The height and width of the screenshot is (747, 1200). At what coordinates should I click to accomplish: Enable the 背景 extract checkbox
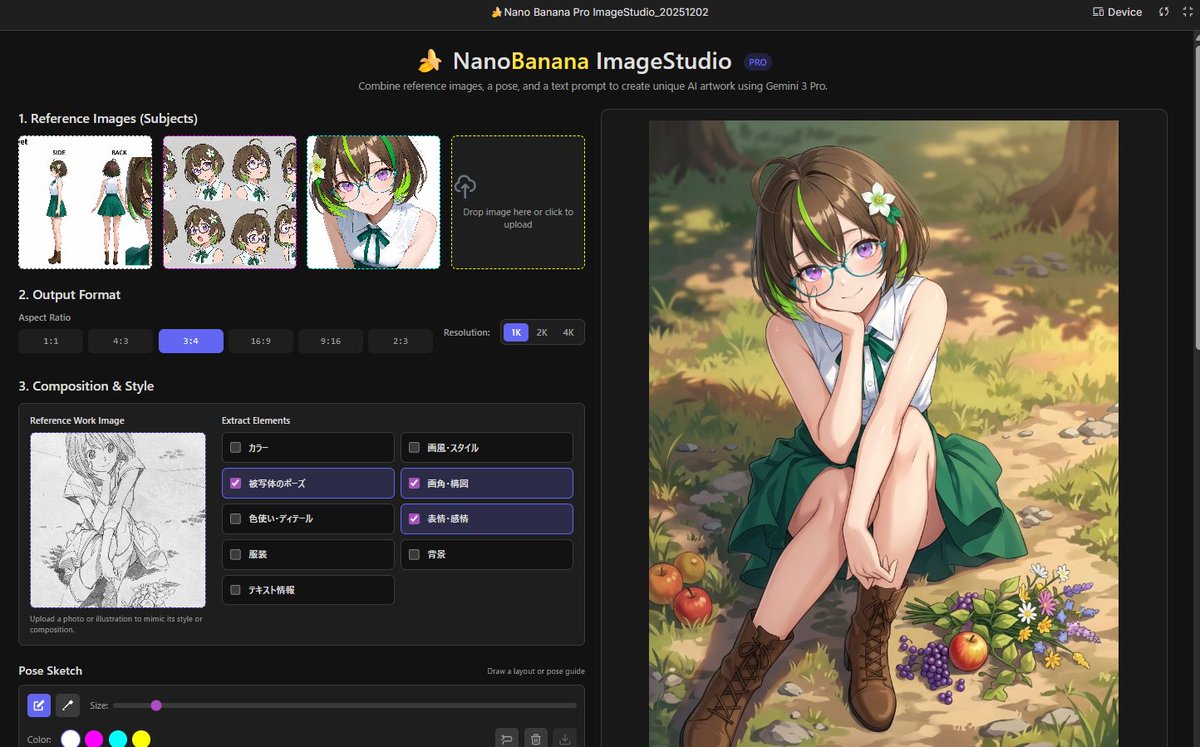point(414,554)
